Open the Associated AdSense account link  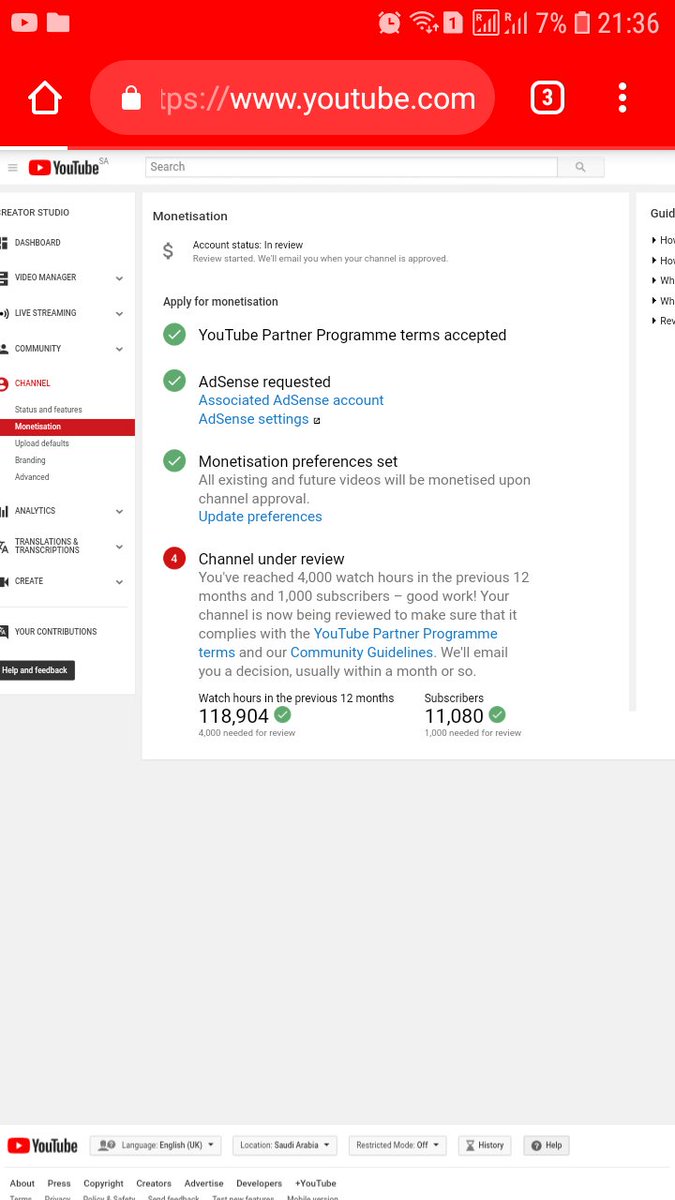pos(291,400)
